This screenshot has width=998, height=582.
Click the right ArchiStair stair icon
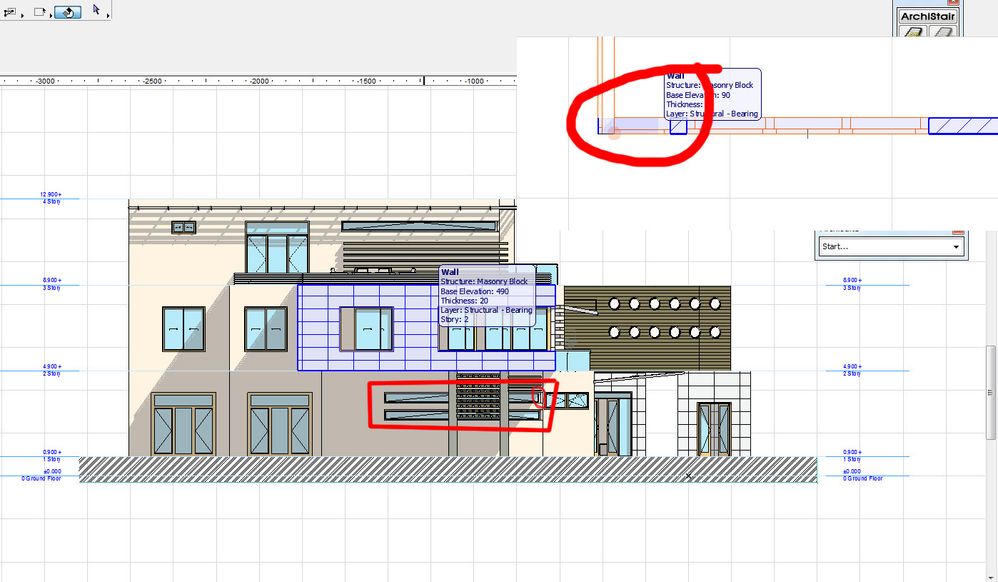click(941, 31)
